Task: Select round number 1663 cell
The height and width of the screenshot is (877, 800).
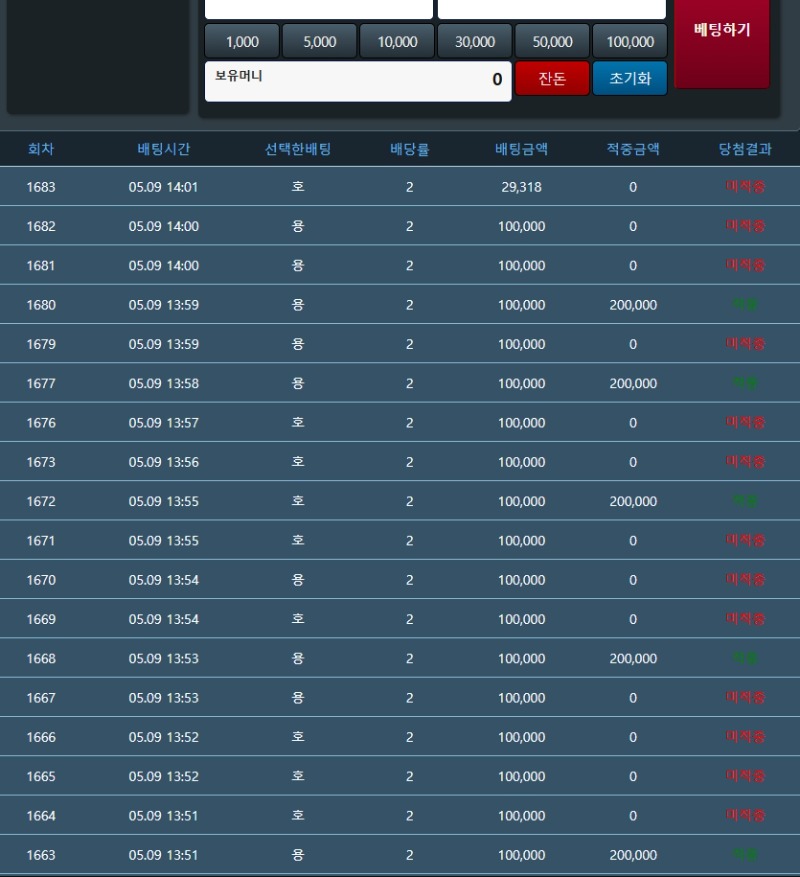Action: pyautogui.click(x=41, y=855)
